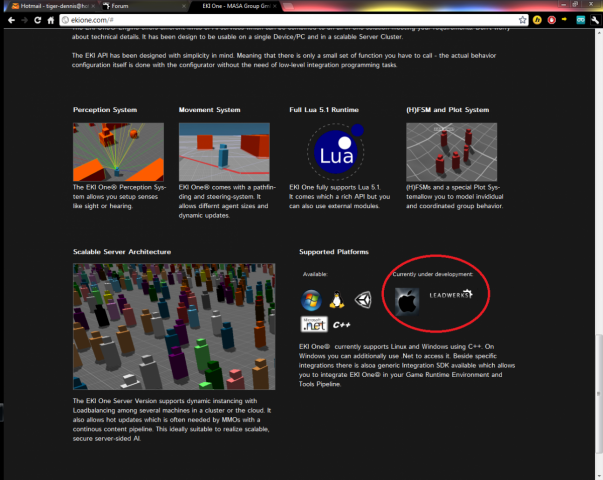Go to browser home page icon

(x=49, y=19)
